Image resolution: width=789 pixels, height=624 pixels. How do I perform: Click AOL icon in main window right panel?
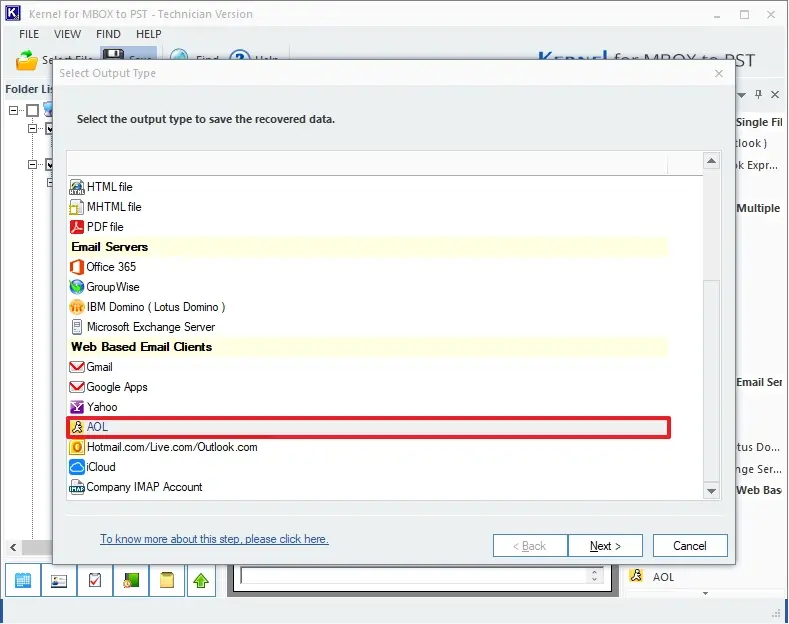636,576
